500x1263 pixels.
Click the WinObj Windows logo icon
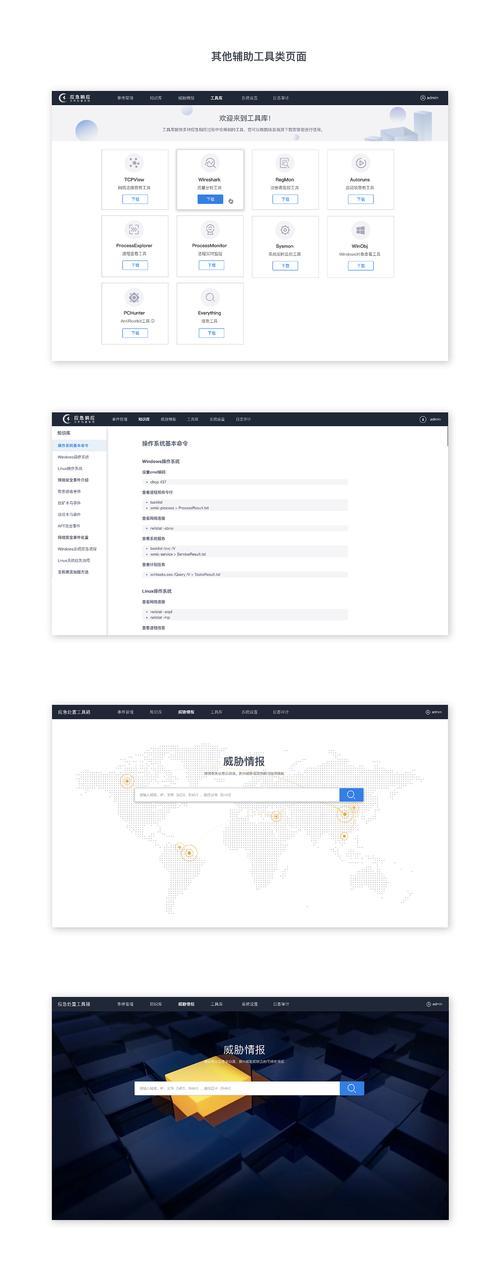(x=360, y=230)
